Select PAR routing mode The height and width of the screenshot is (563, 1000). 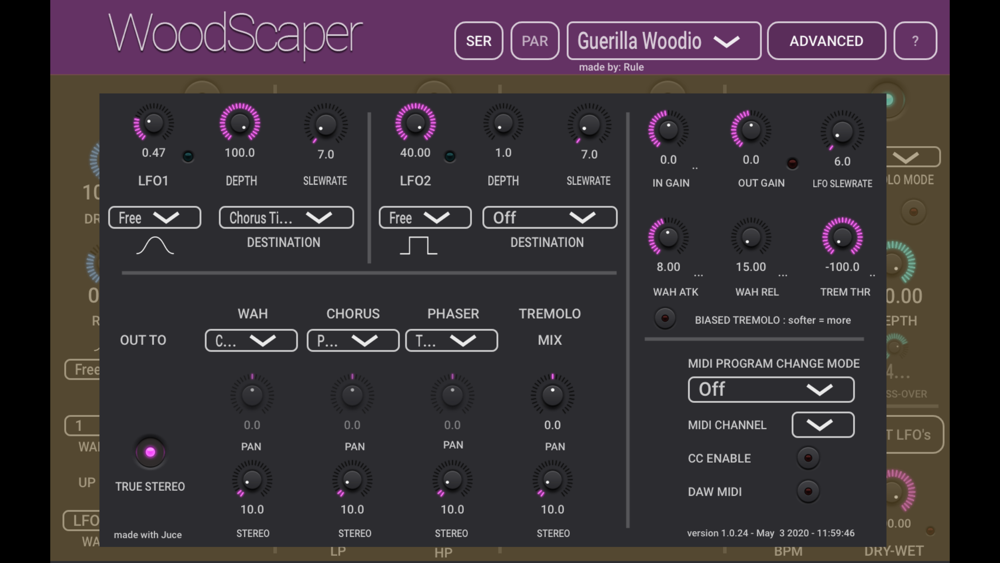pyautogui.click(x=535, y=42)
